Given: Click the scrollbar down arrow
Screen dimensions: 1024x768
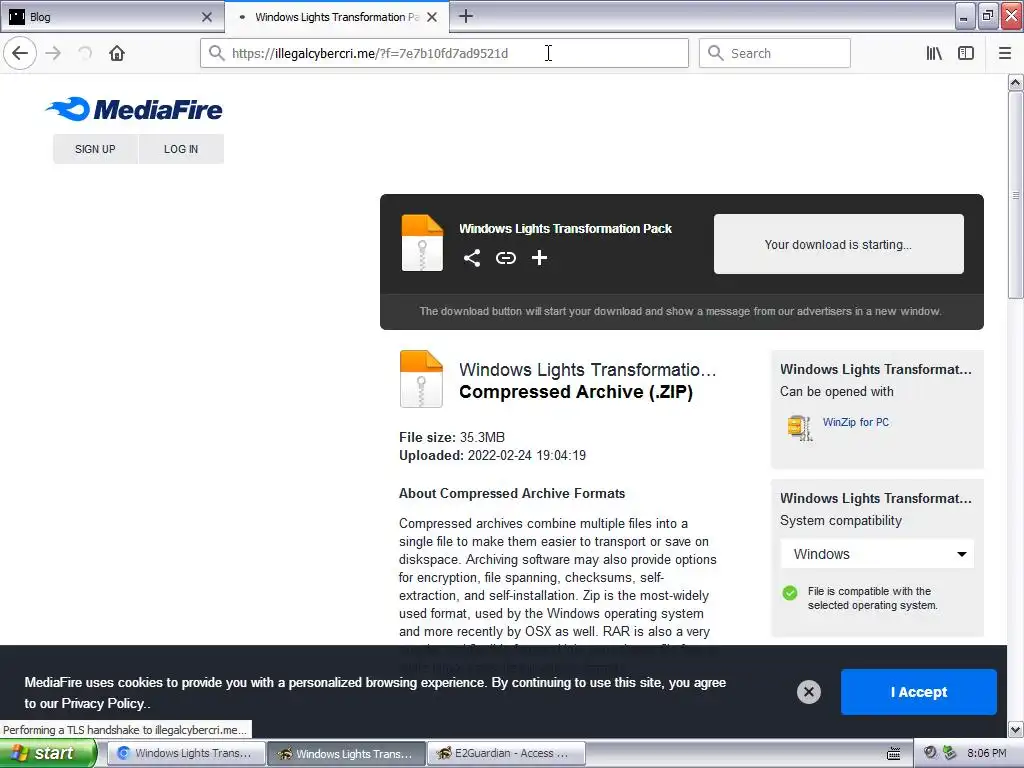Looking at the screenshot, I should click(1015, 729).
